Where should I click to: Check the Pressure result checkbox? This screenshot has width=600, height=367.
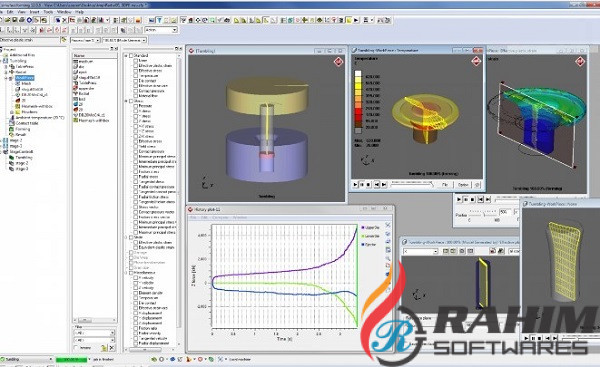(135, 106)
